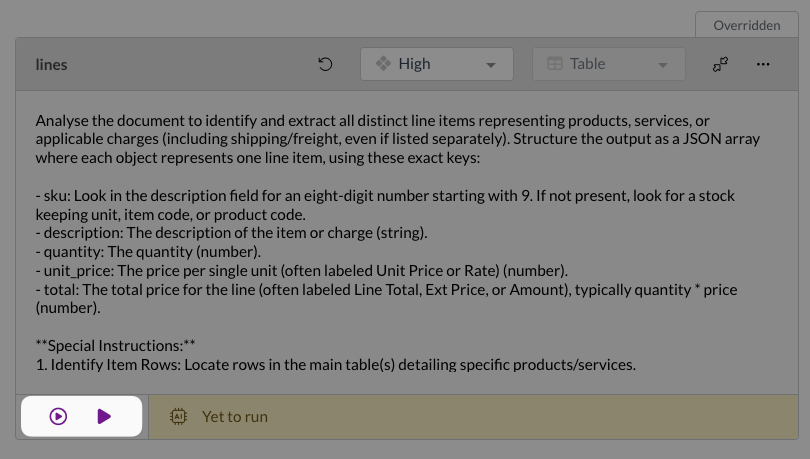This screenshot has width=810, height=459.
Task: Click the caret arrow in High dropdown
Action: pos(490,65)
